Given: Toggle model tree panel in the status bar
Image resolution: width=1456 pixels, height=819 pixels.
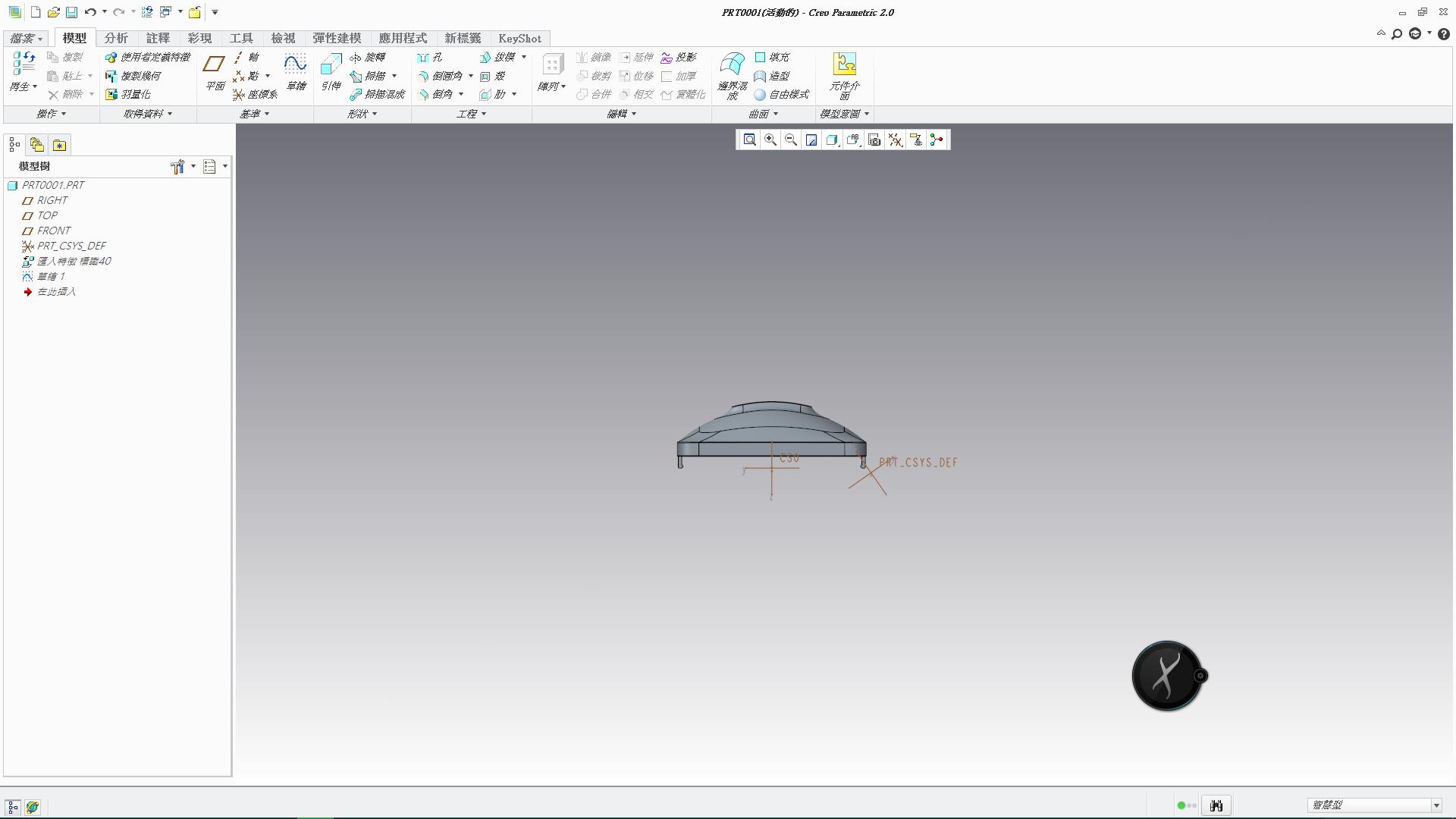Looking at the screenshot, I should pyautogui.click(x=13, y=807).
